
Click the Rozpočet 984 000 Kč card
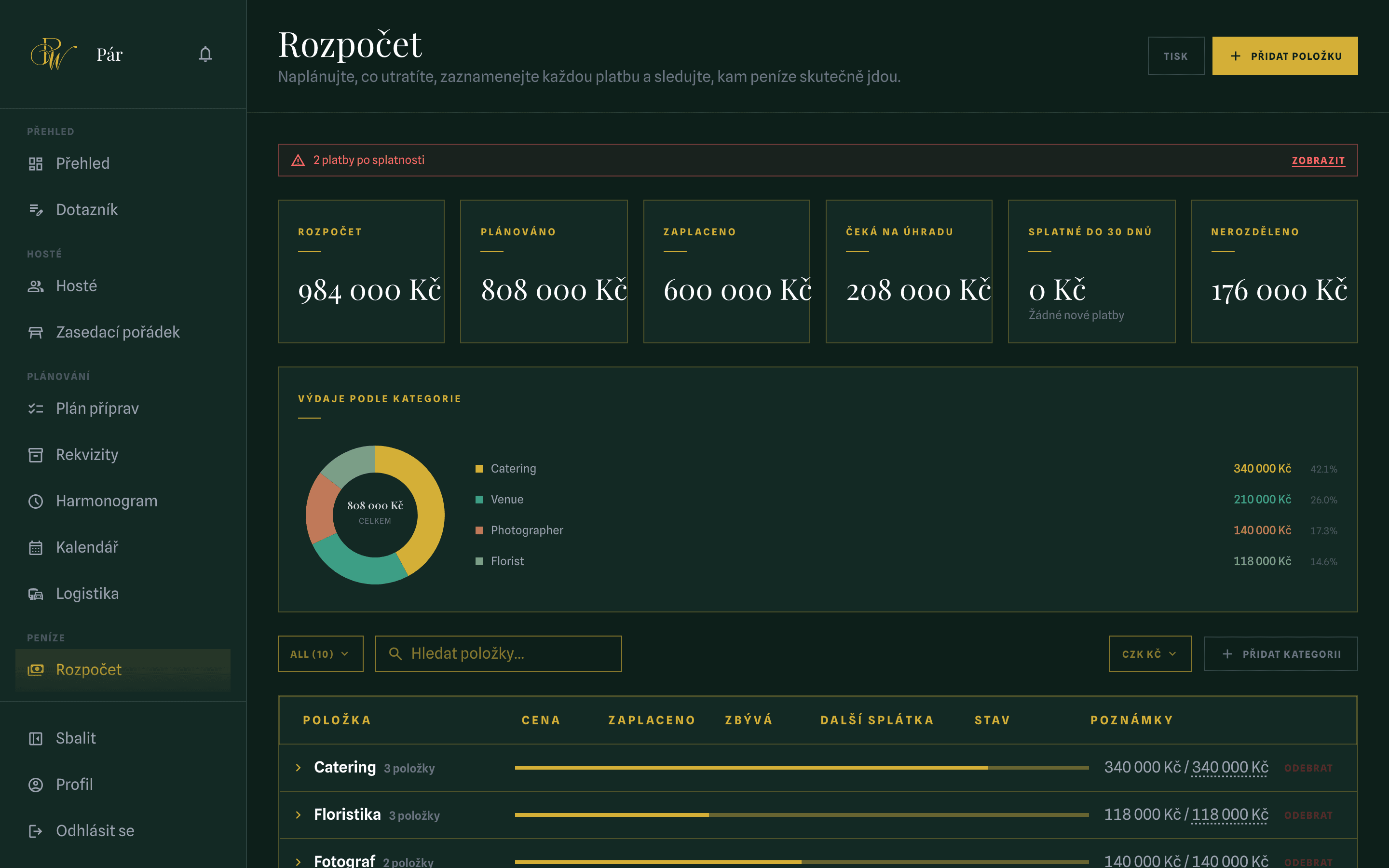tap(361, 271)
